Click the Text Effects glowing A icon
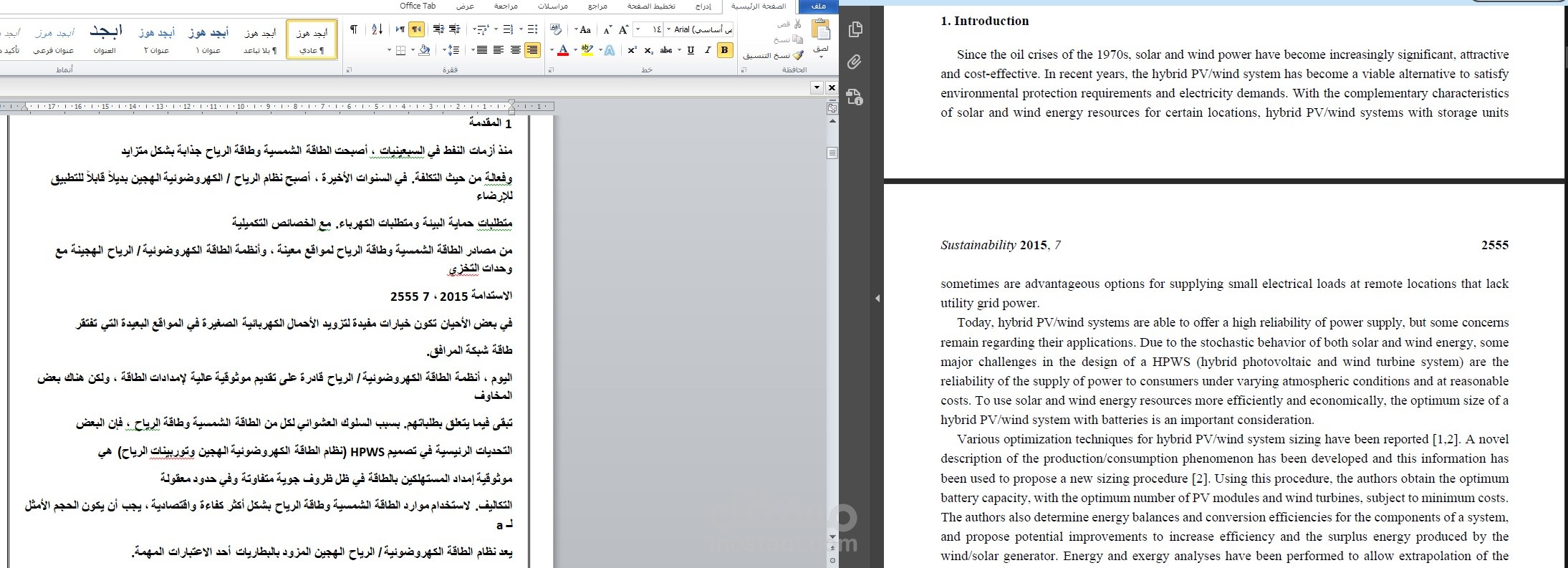This screenshot has height=568, width=1568. pos(610,50)
